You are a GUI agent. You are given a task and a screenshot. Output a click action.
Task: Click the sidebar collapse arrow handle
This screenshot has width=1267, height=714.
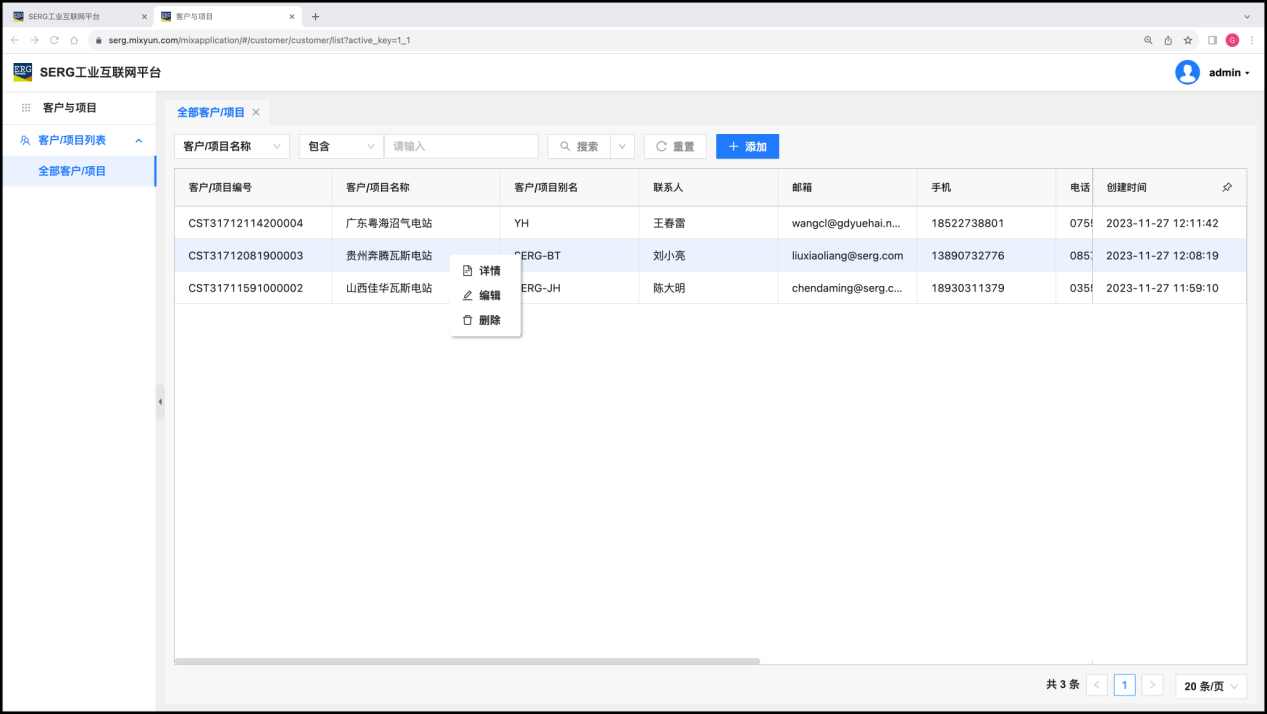(160, 401)
